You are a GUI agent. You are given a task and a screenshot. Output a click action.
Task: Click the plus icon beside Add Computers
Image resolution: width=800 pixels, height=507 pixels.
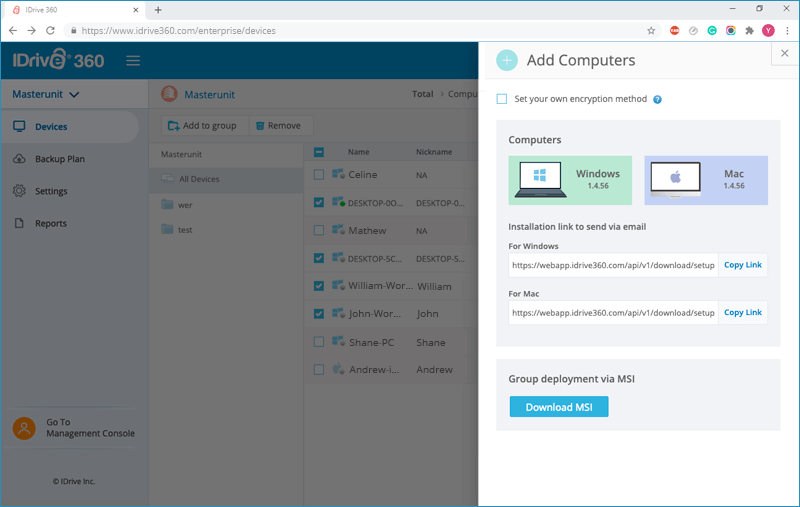[x=507, y=60]
